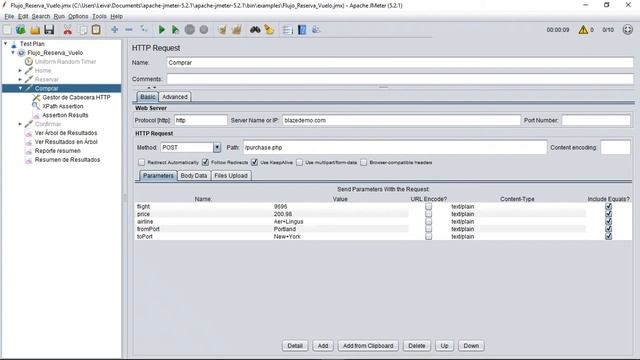Click the thread status icon at right

[x=628, y=30]
